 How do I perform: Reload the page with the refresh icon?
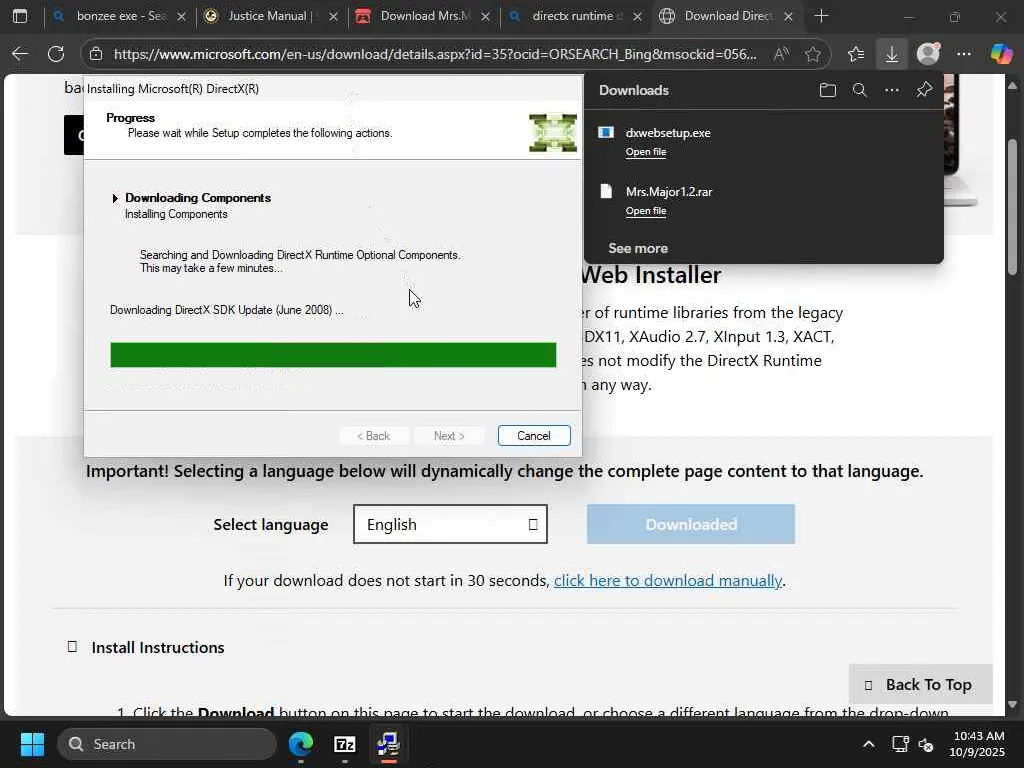56,54
